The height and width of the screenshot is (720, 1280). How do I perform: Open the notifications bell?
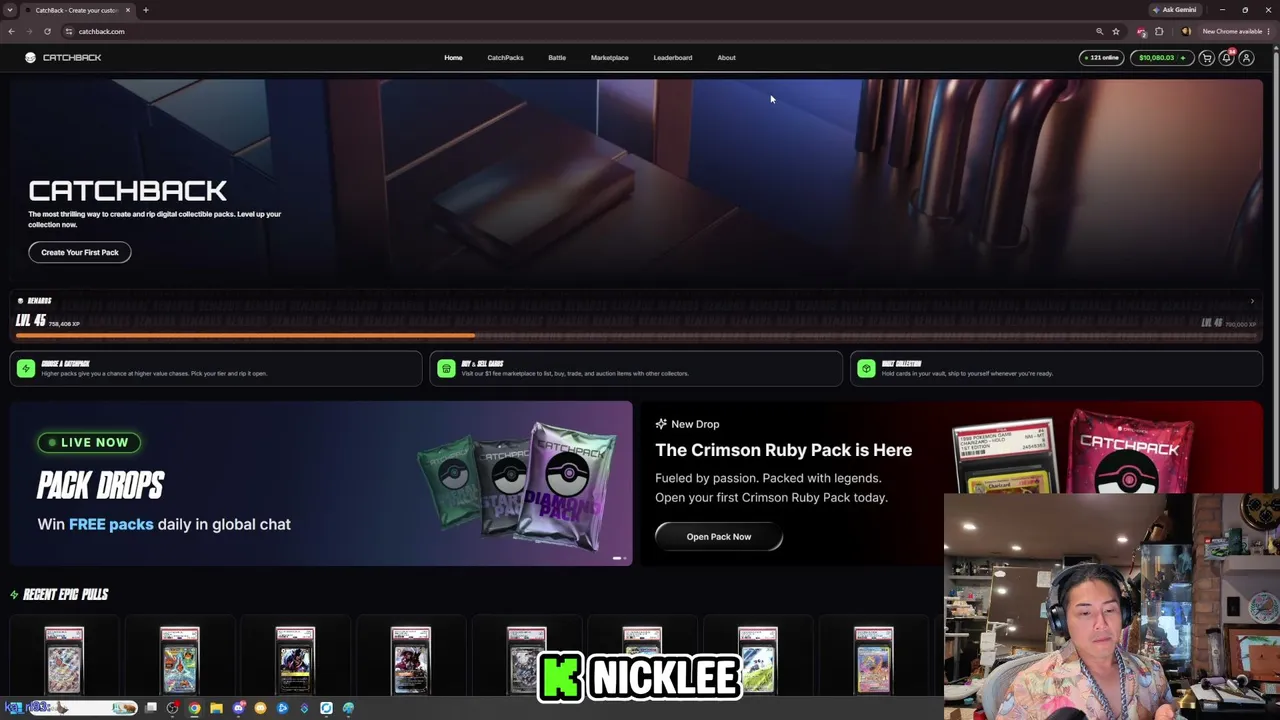1227,58
